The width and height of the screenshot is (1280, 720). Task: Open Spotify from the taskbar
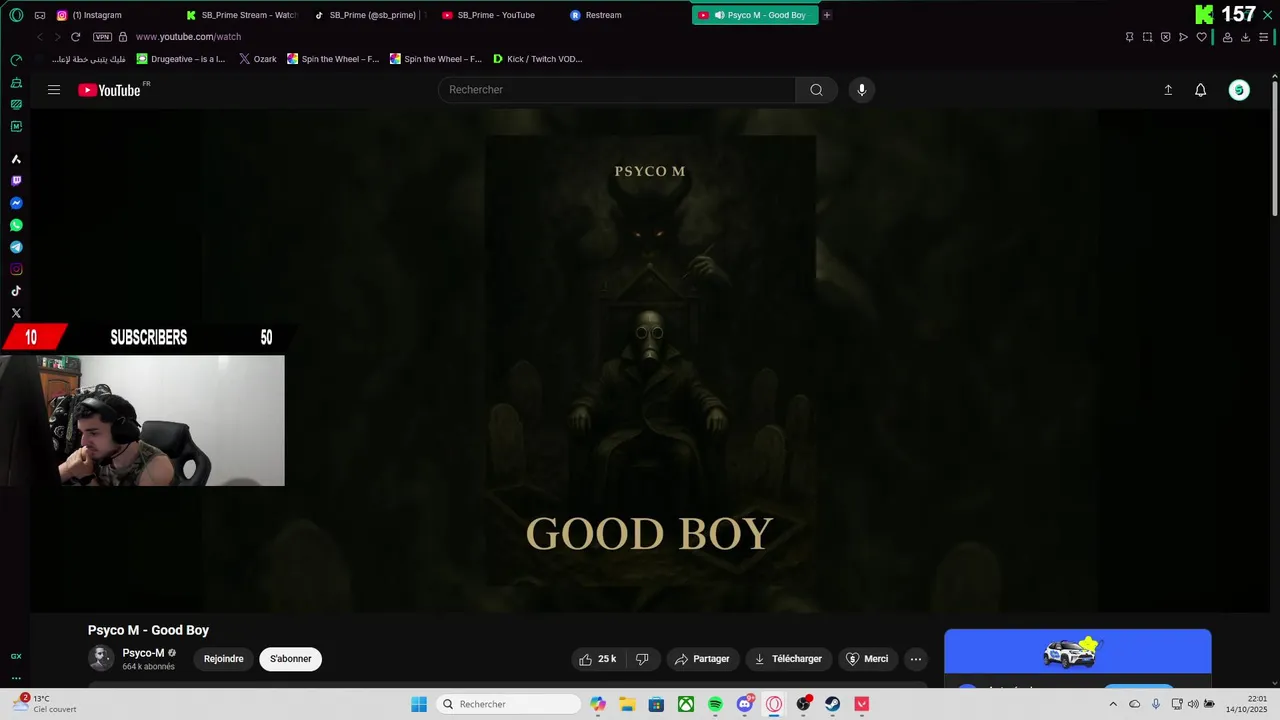716,704
